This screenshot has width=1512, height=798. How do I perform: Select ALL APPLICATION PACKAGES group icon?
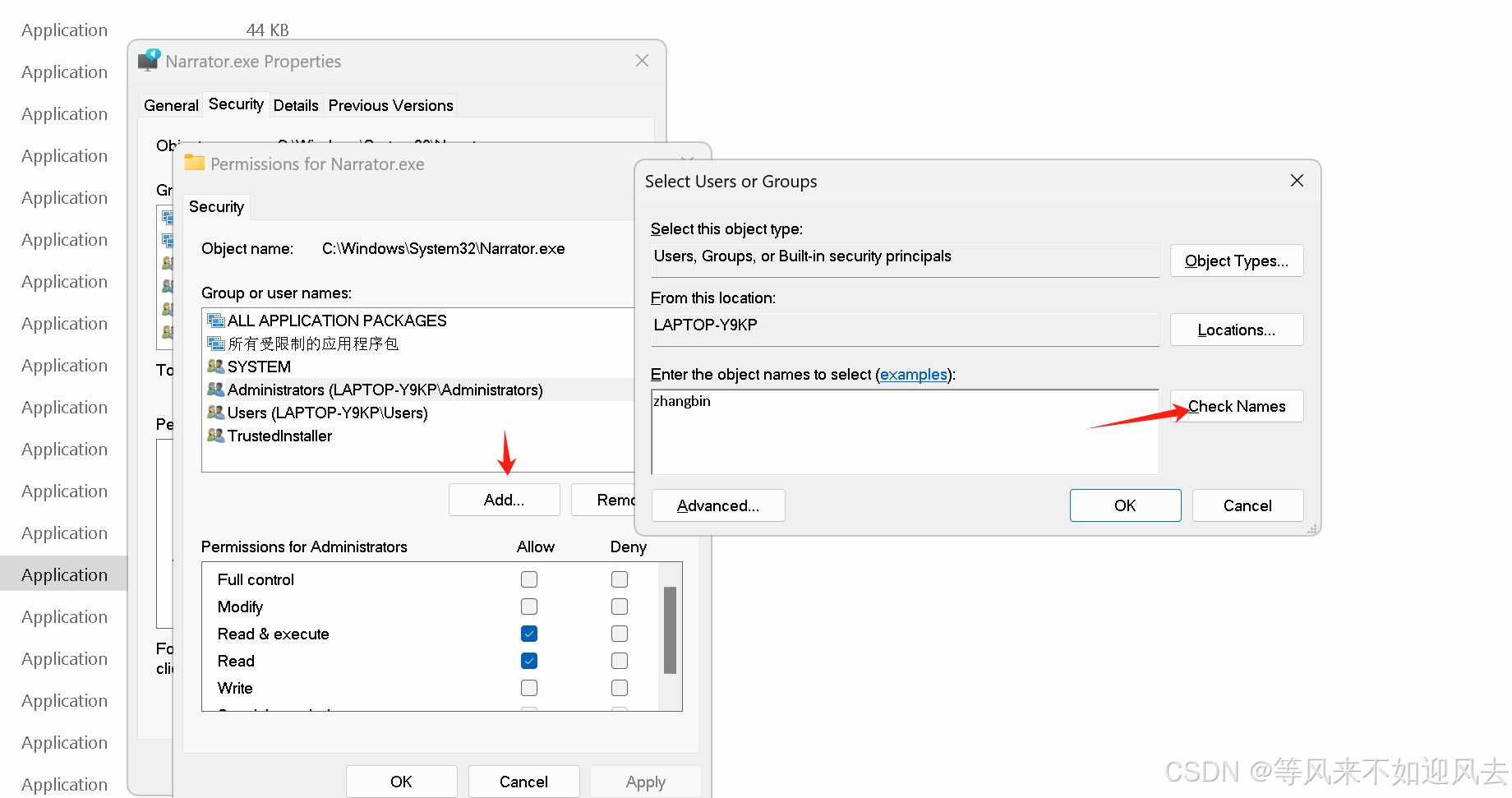pyautogui.click(x=215, y=321)
